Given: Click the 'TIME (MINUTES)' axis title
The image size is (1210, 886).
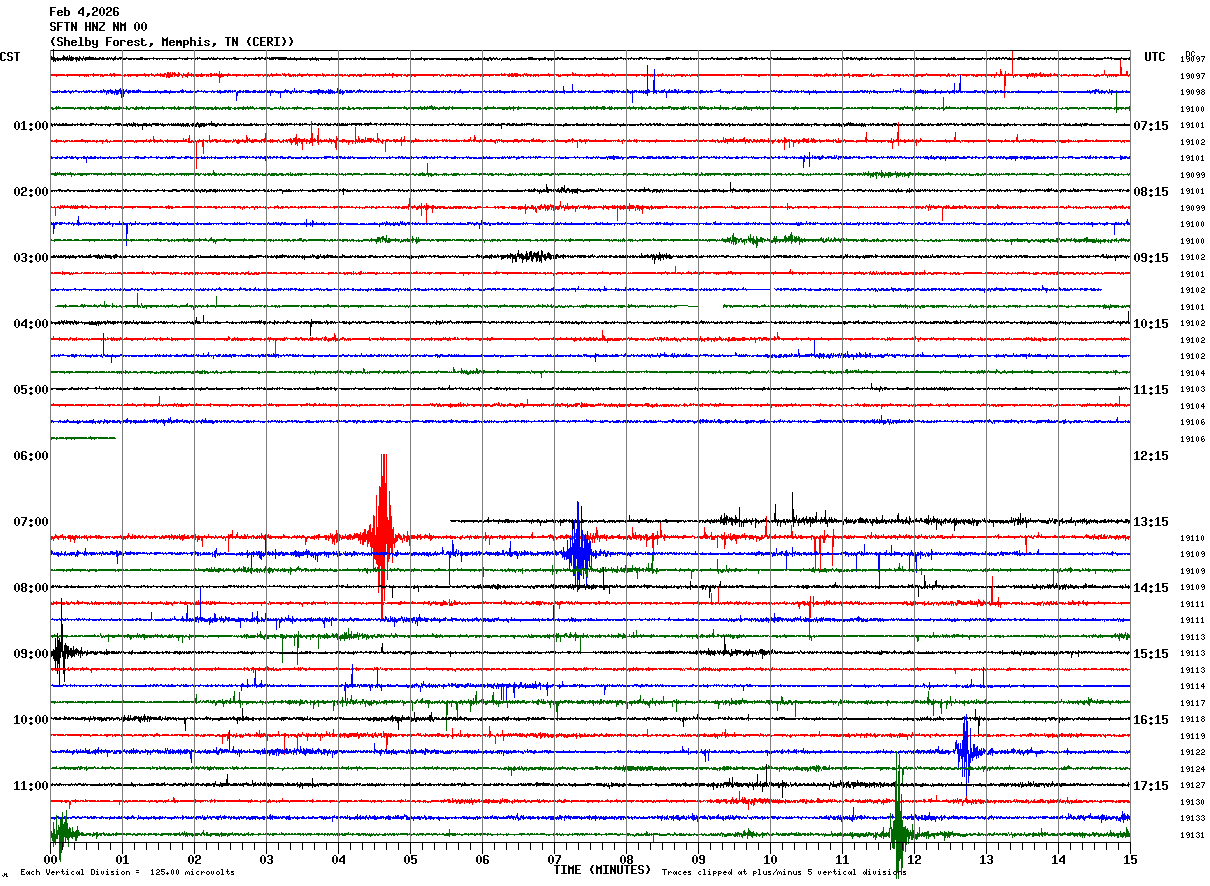Looking at the screenshot, I should coord(602,870).
